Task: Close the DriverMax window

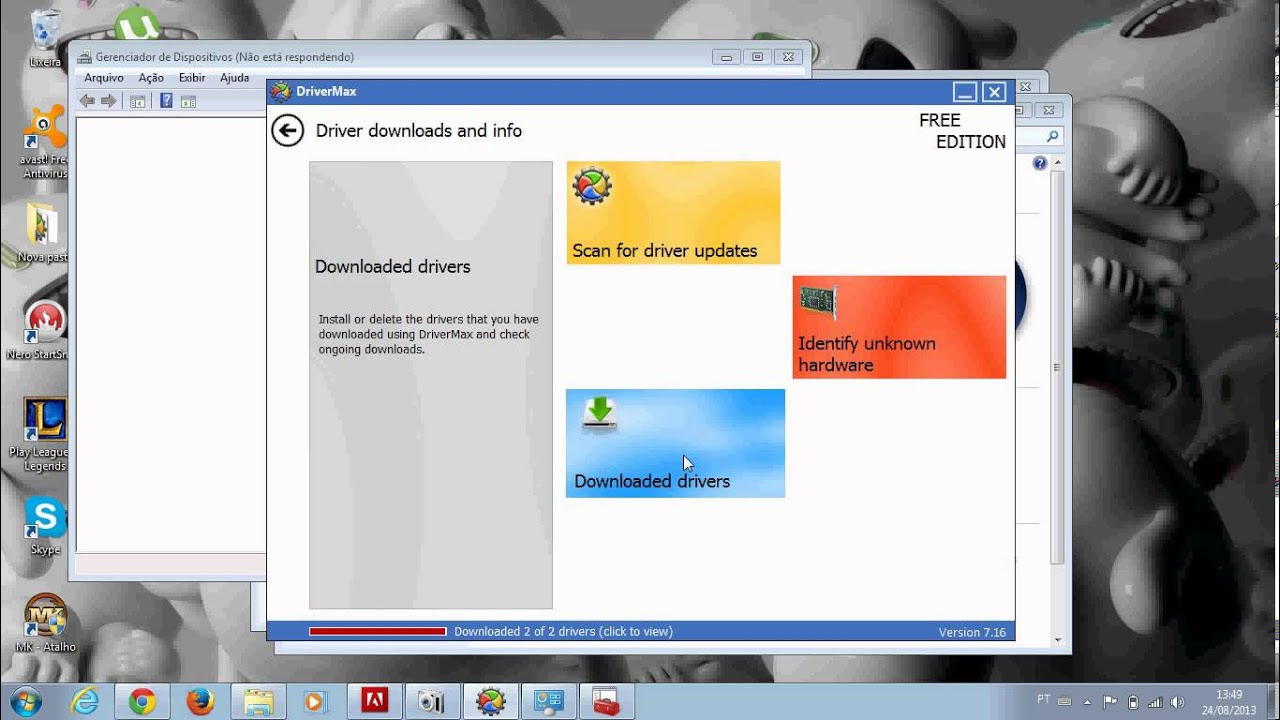Action: tap(994, 92)
